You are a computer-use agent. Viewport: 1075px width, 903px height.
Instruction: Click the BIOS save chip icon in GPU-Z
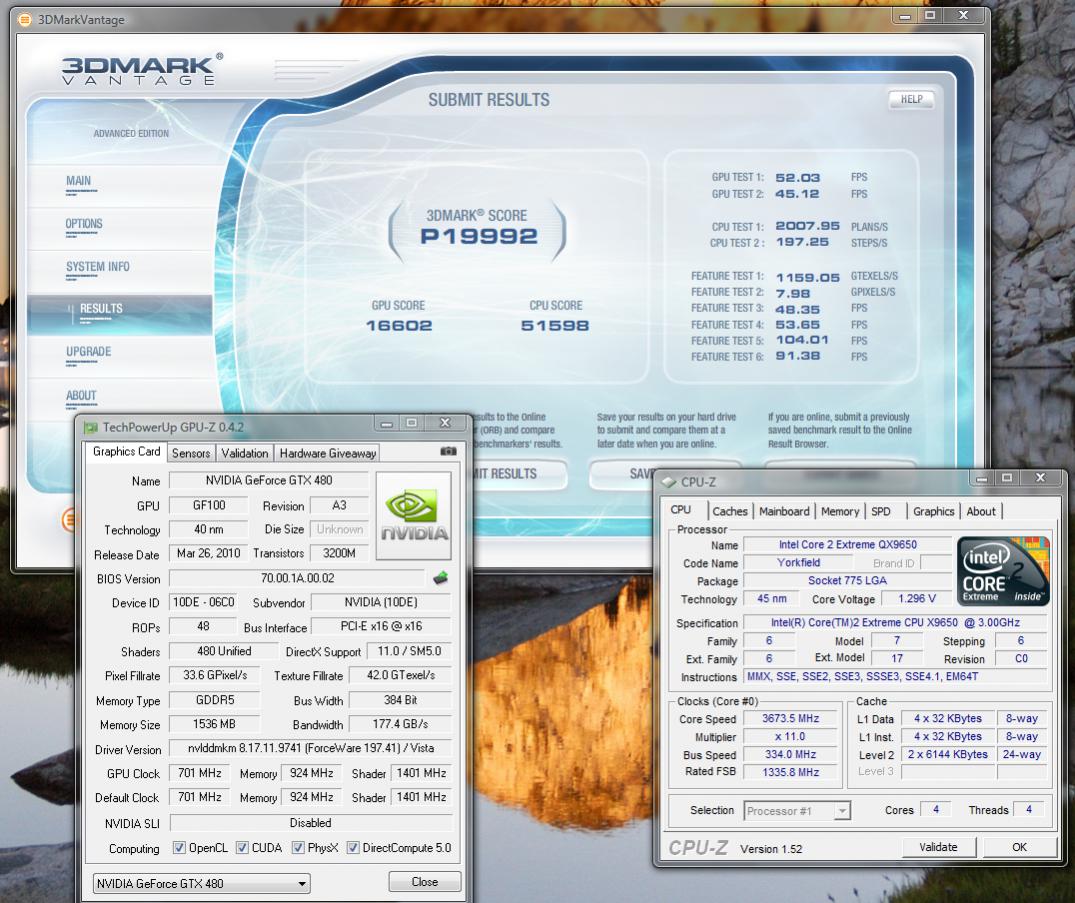coord(441,578)
